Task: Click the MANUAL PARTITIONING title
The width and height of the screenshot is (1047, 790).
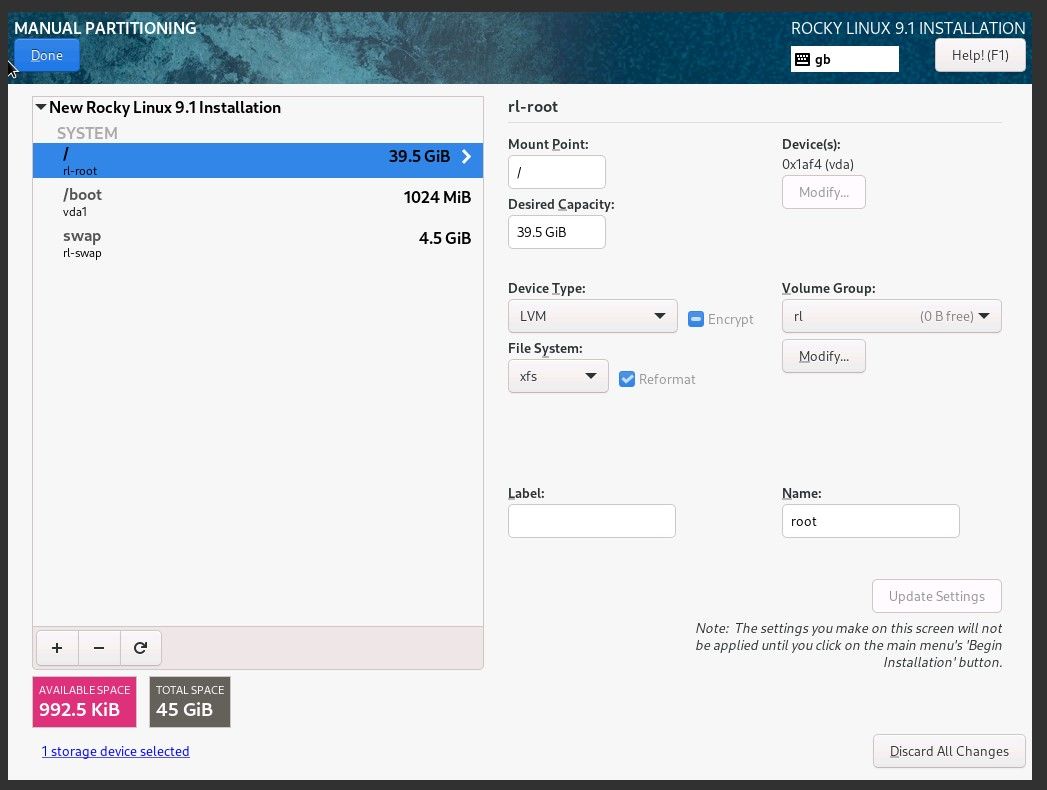Action: pyautogui.click(x=106, y=28)
